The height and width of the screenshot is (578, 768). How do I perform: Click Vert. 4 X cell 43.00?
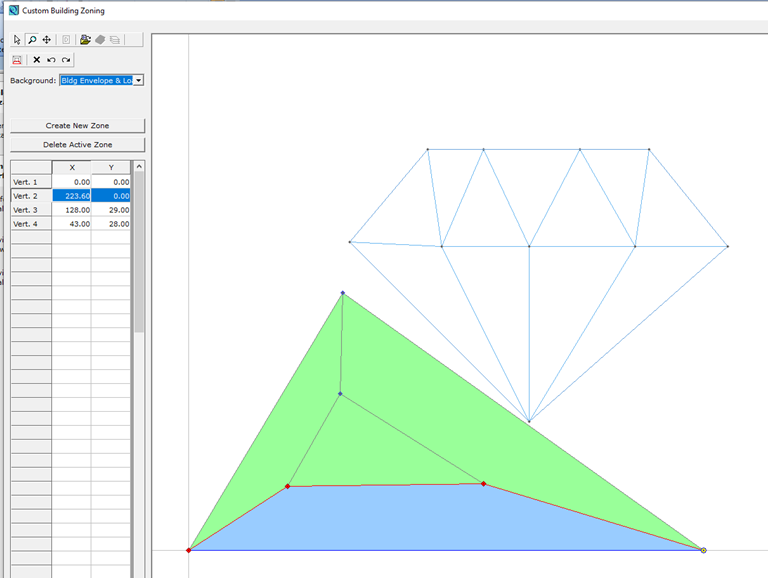pos(72,224)
